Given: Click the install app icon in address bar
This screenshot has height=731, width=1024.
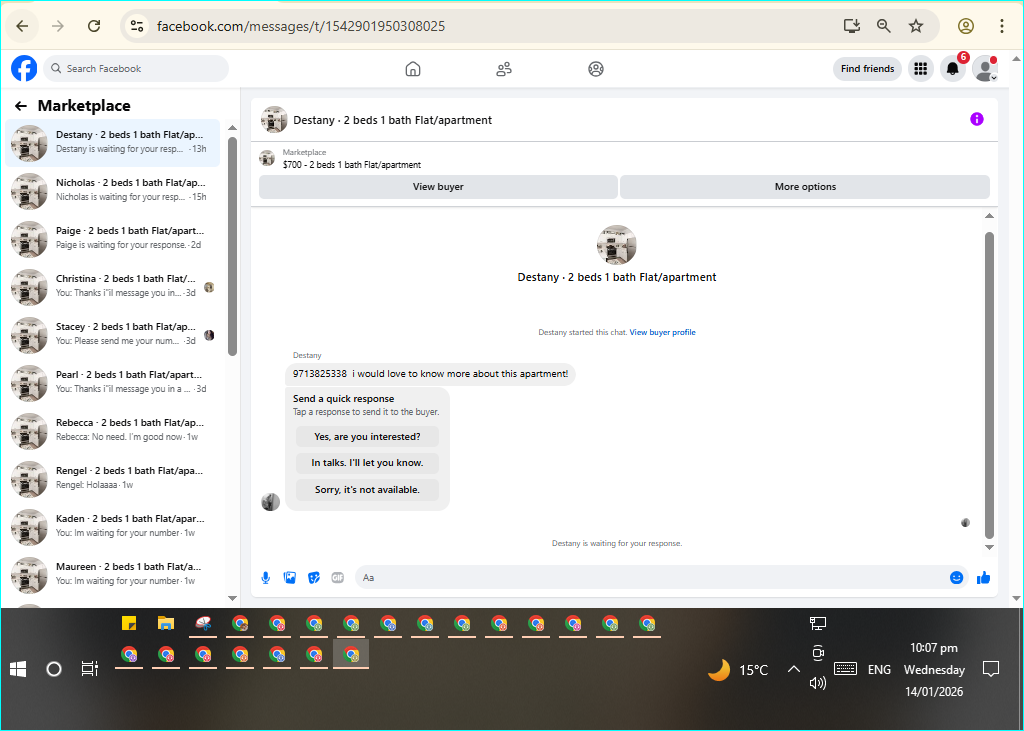Looking at the screenshot, I should coord(851,26).
